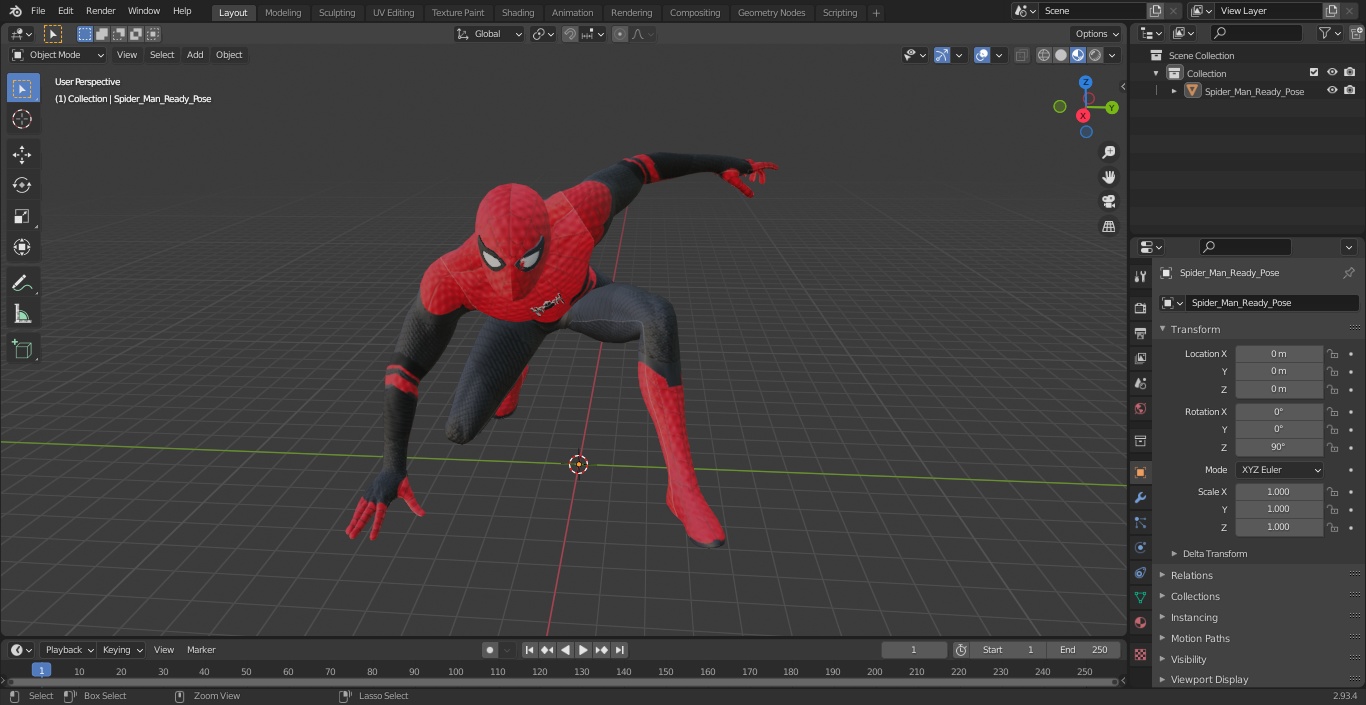The image size is (1366, 705).
Task: Switch to the Sculpting workspace tab
Action: click(x=337, y=12)
